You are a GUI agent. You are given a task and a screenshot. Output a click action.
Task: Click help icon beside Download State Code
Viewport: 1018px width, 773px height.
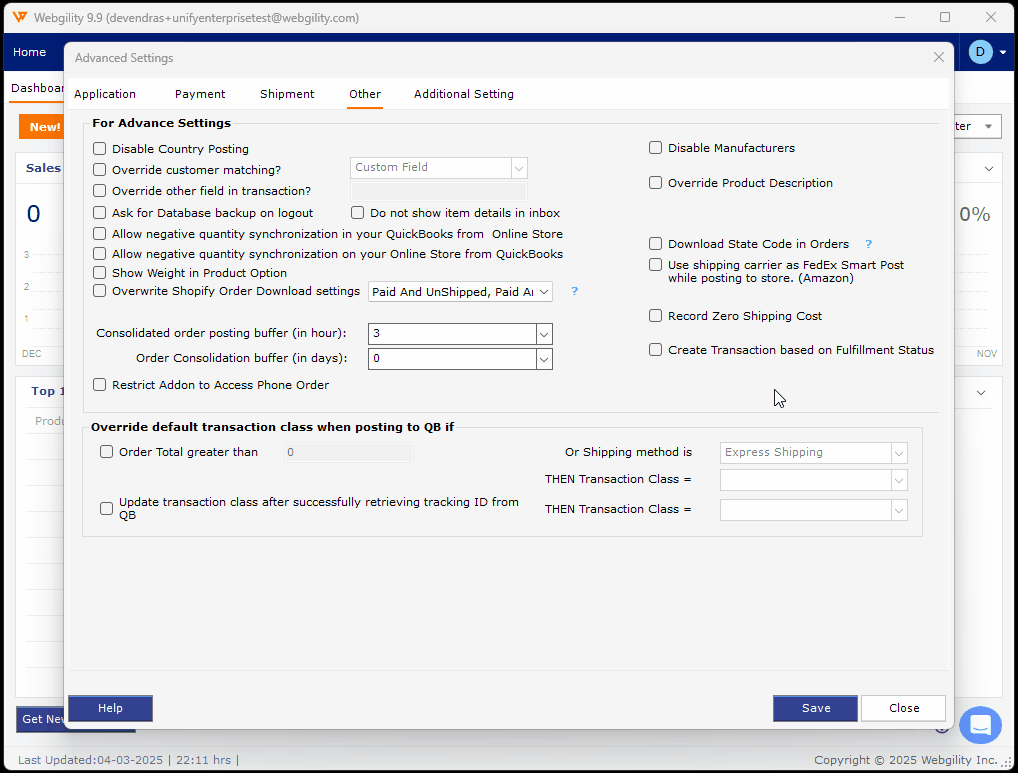point(869,244)
